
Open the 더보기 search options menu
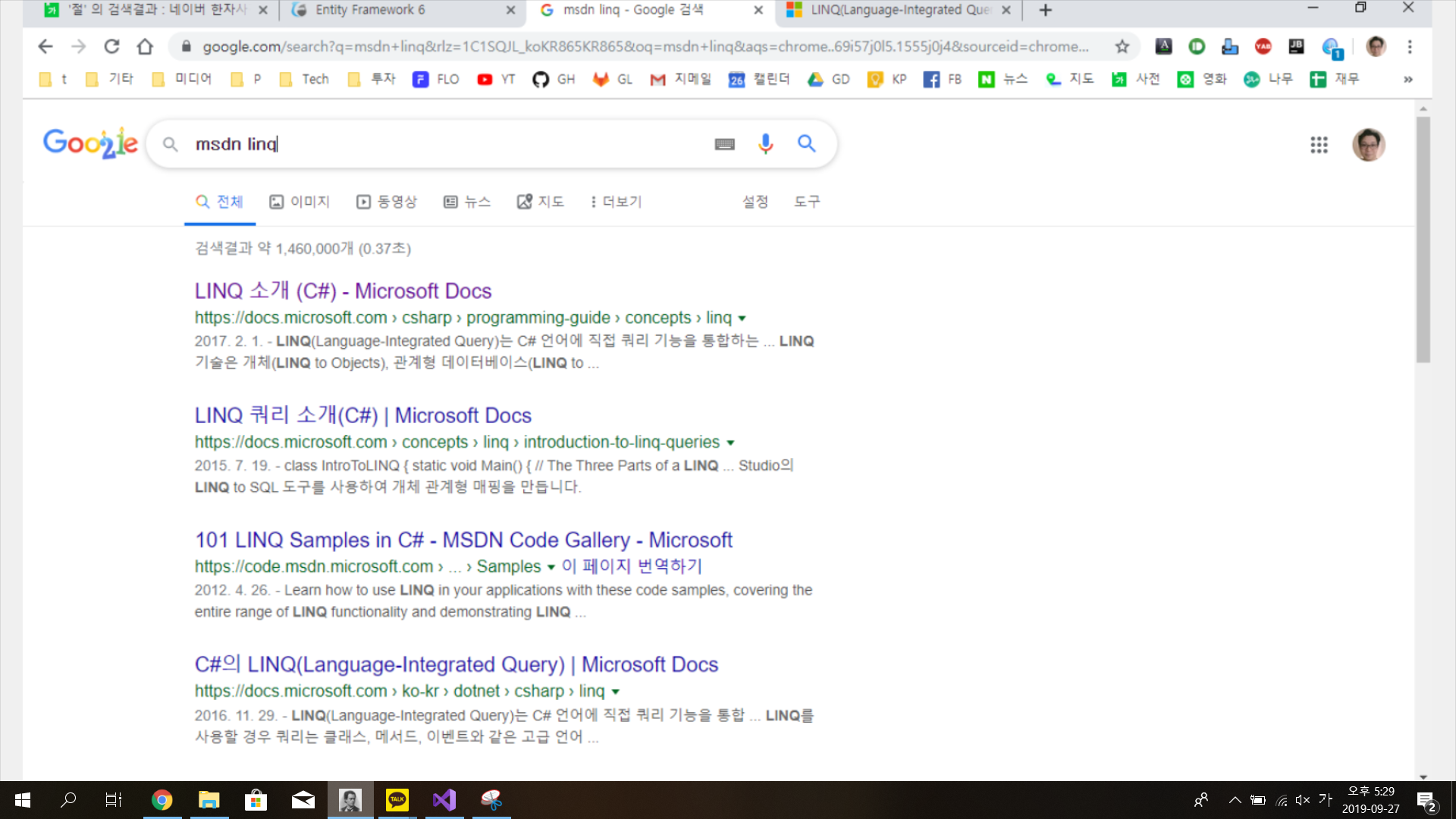pos(616,202)
